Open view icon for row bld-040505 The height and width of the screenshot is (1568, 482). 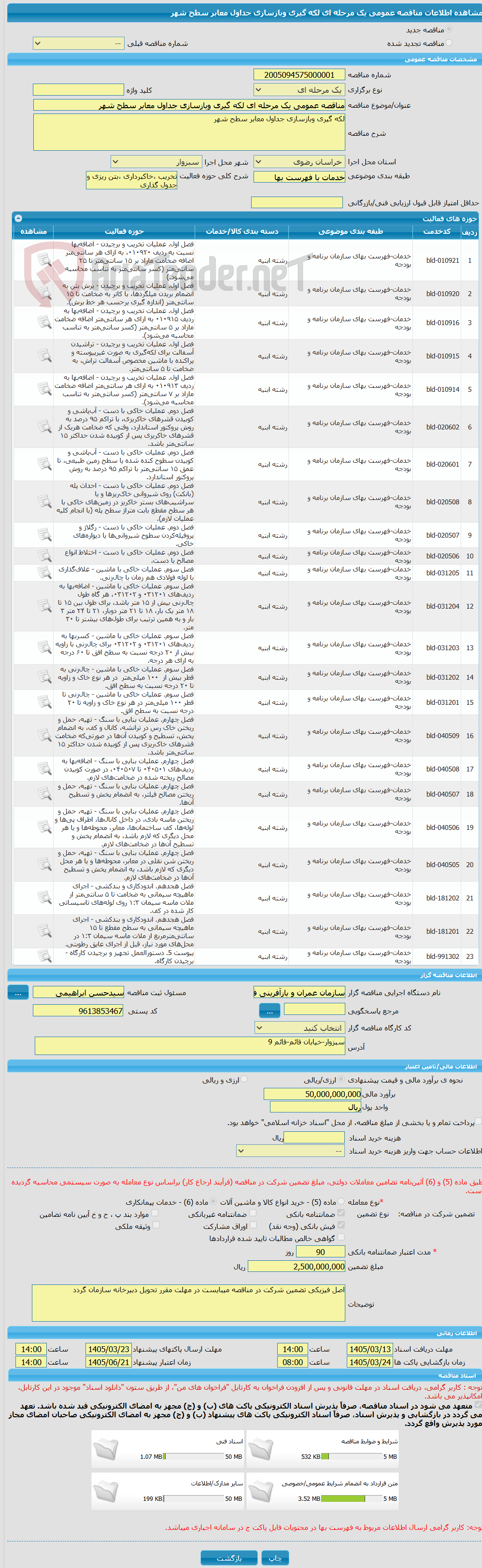tap(44, 864)
